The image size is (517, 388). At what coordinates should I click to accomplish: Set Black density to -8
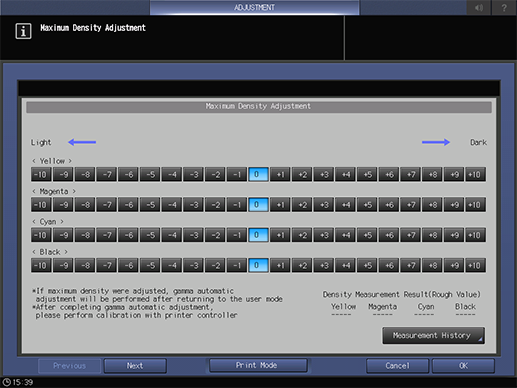[85, 265]
